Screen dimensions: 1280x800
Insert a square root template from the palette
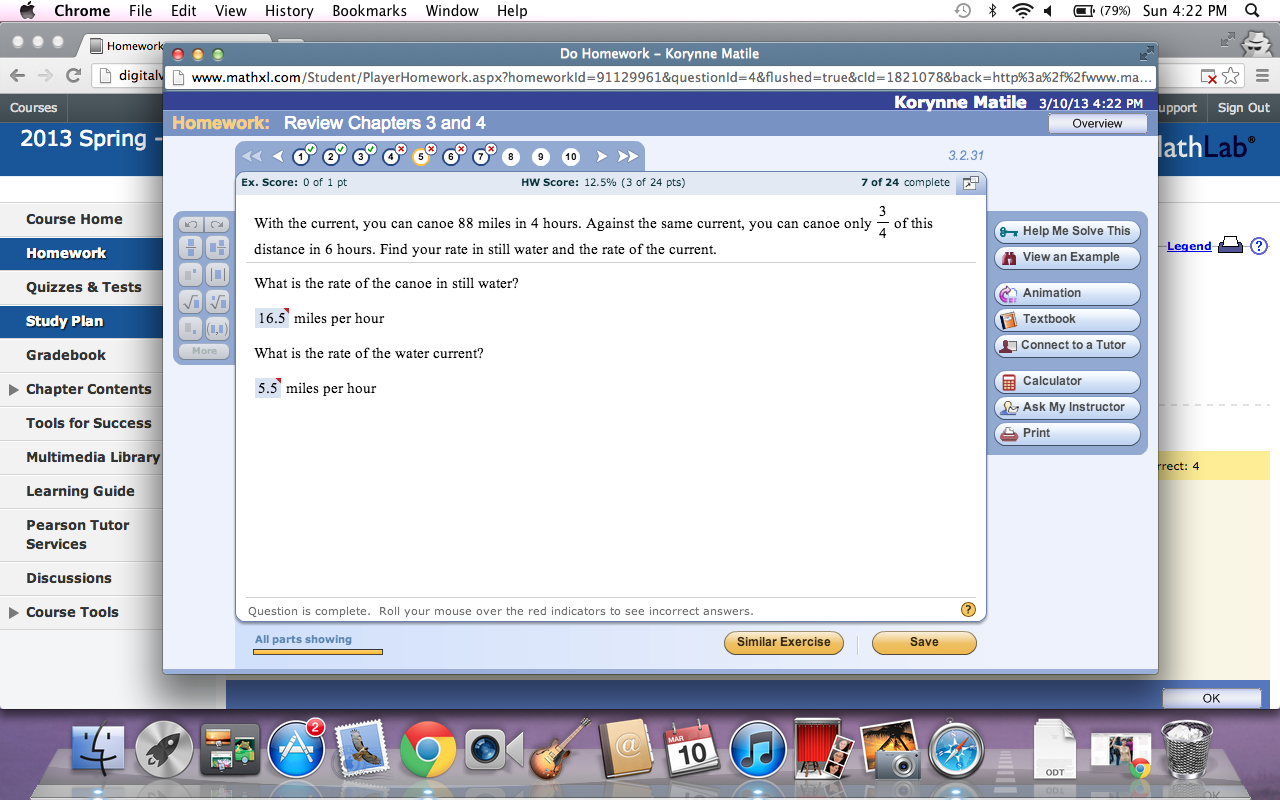191,301
